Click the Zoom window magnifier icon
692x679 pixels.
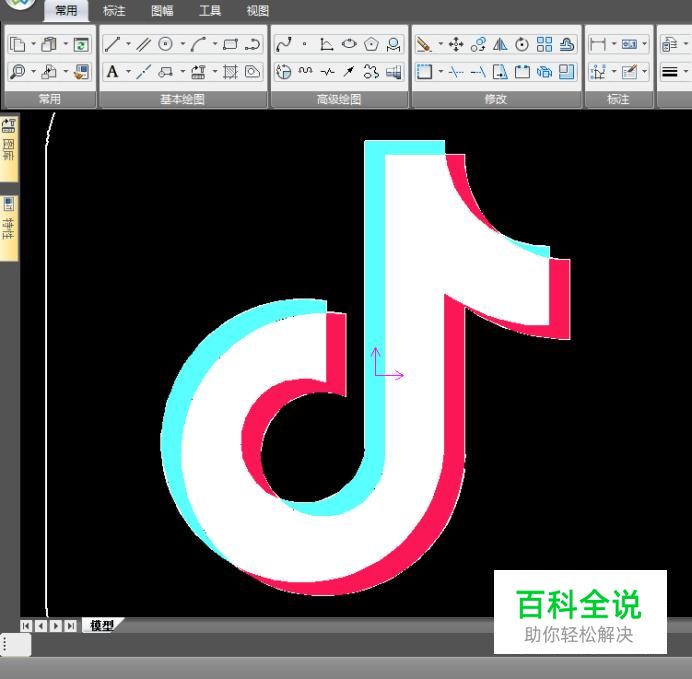18,71
